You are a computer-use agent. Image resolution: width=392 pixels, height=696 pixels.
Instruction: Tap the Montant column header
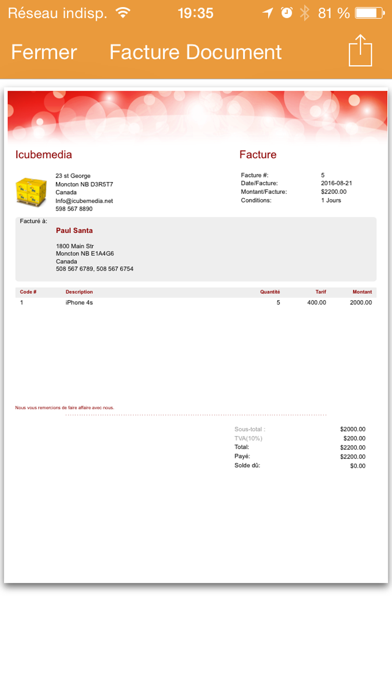[x=362, y=292]
